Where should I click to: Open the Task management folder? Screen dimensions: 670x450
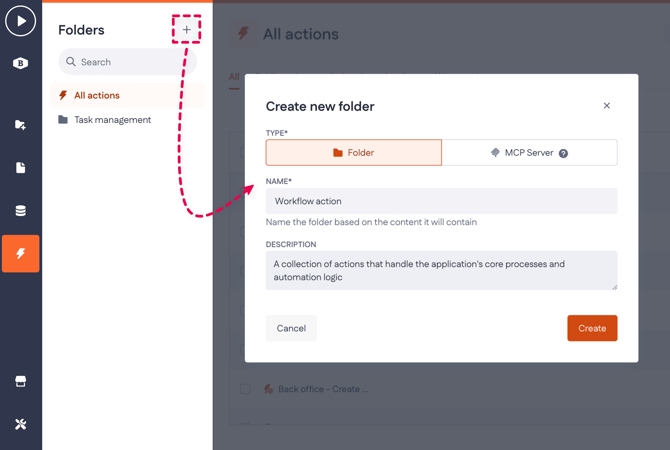(112, 120)
